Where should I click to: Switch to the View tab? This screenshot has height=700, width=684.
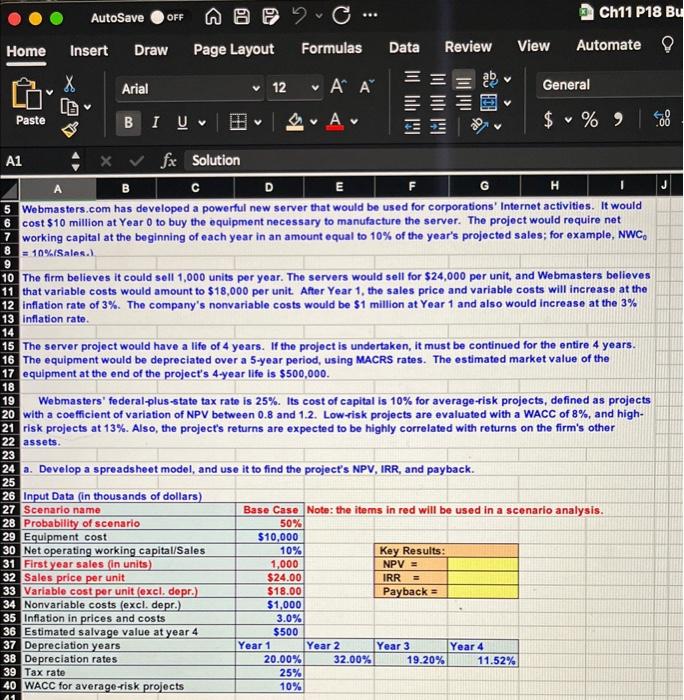(533, 46)
